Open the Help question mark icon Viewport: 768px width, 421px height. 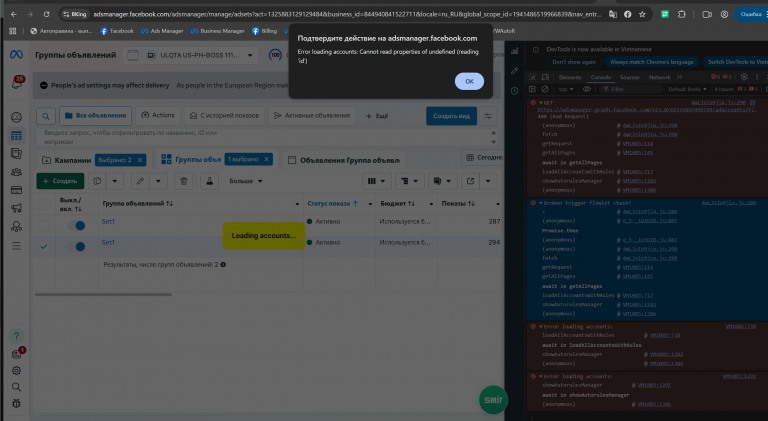click(x=16, y=336)
